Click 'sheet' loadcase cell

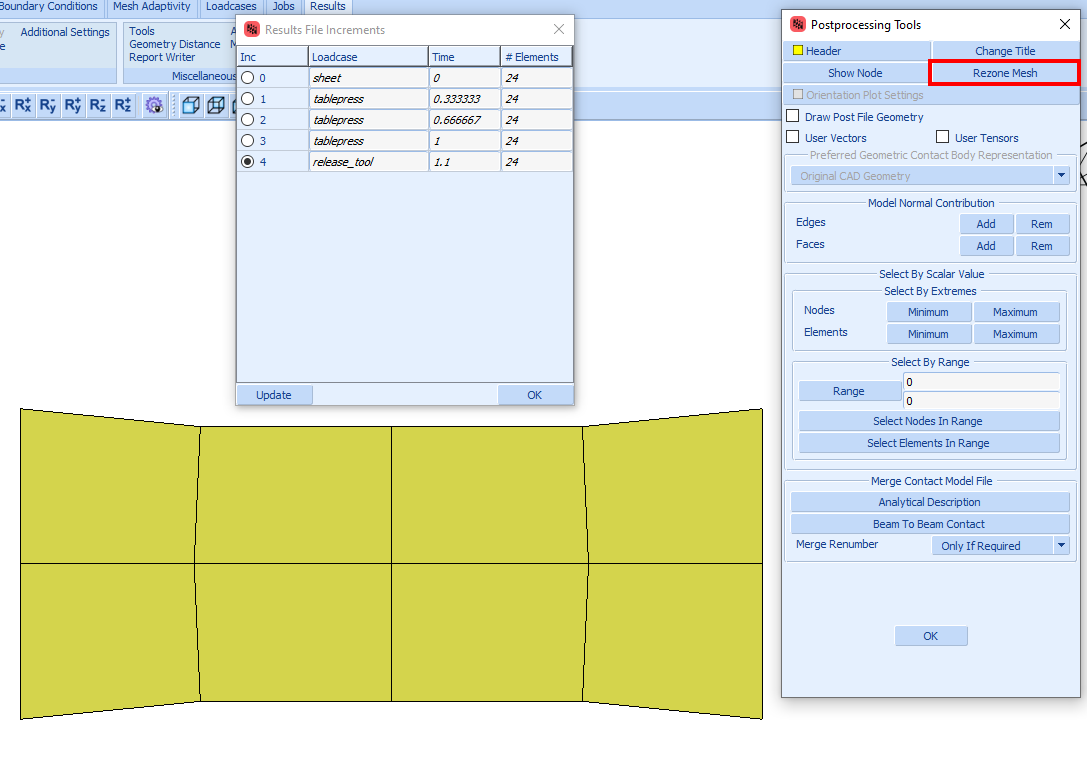(368, 78)
